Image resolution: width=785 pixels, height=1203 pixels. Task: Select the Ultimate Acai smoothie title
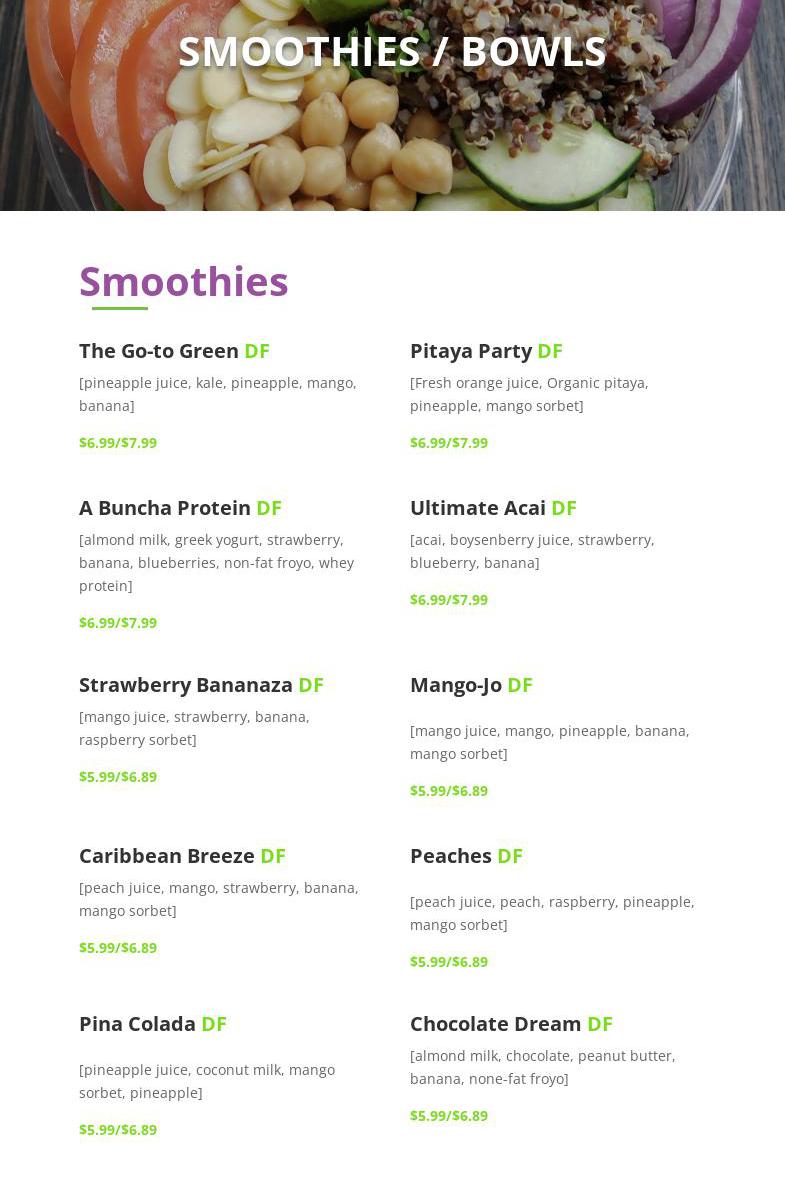pos(478,508)
